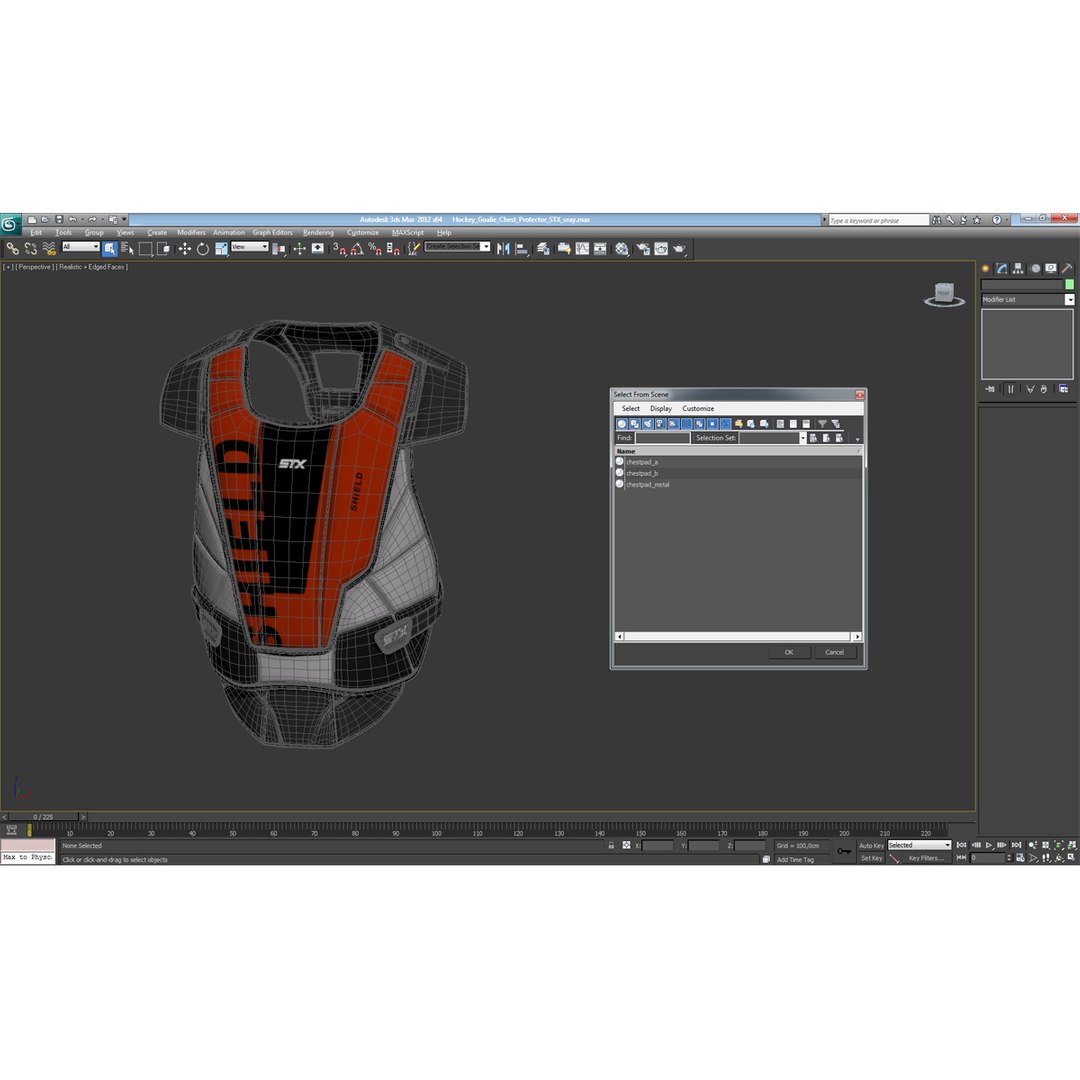1080x1080 pixels.
Task: Open the Curve Editor
Action: pos(582,249)
